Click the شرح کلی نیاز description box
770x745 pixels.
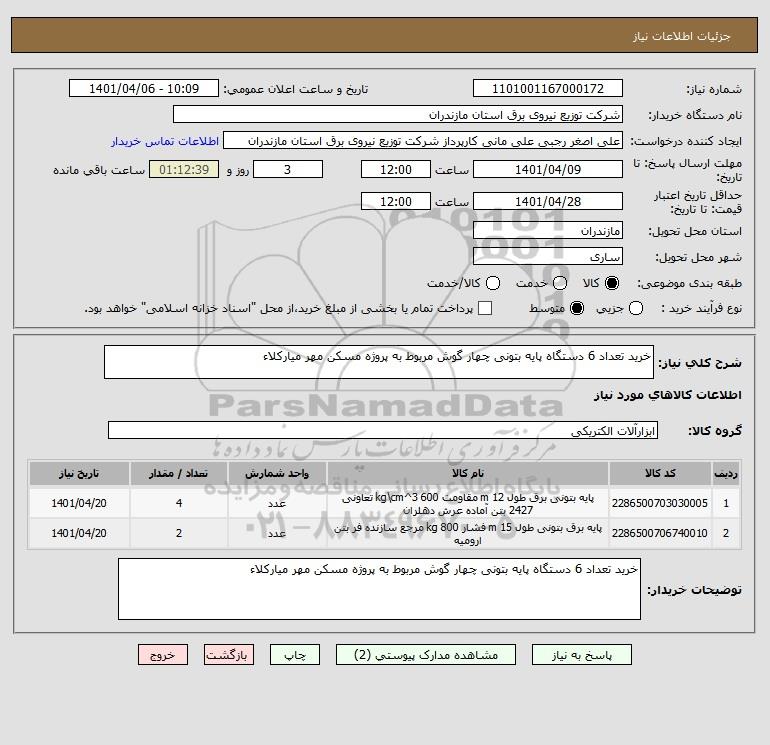click(379, 362)
